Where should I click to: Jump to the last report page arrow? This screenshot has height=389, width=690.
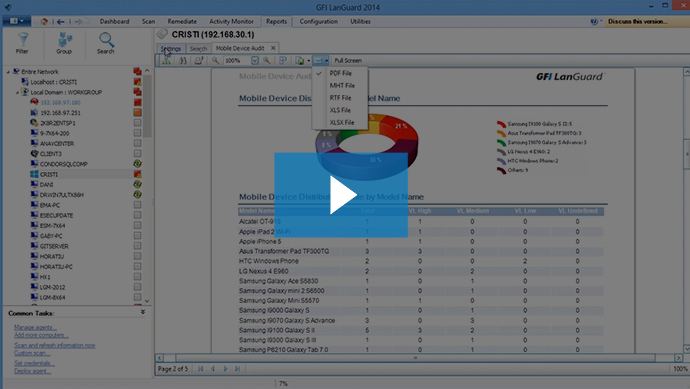238,369
